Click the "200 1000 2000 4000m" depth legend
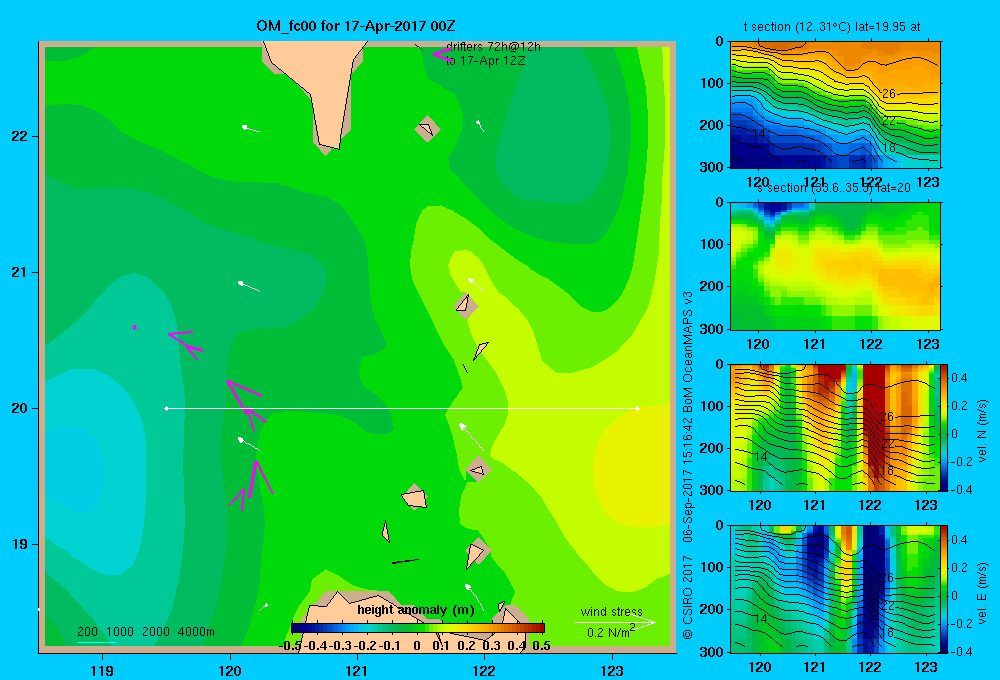 tap(145, 632)
